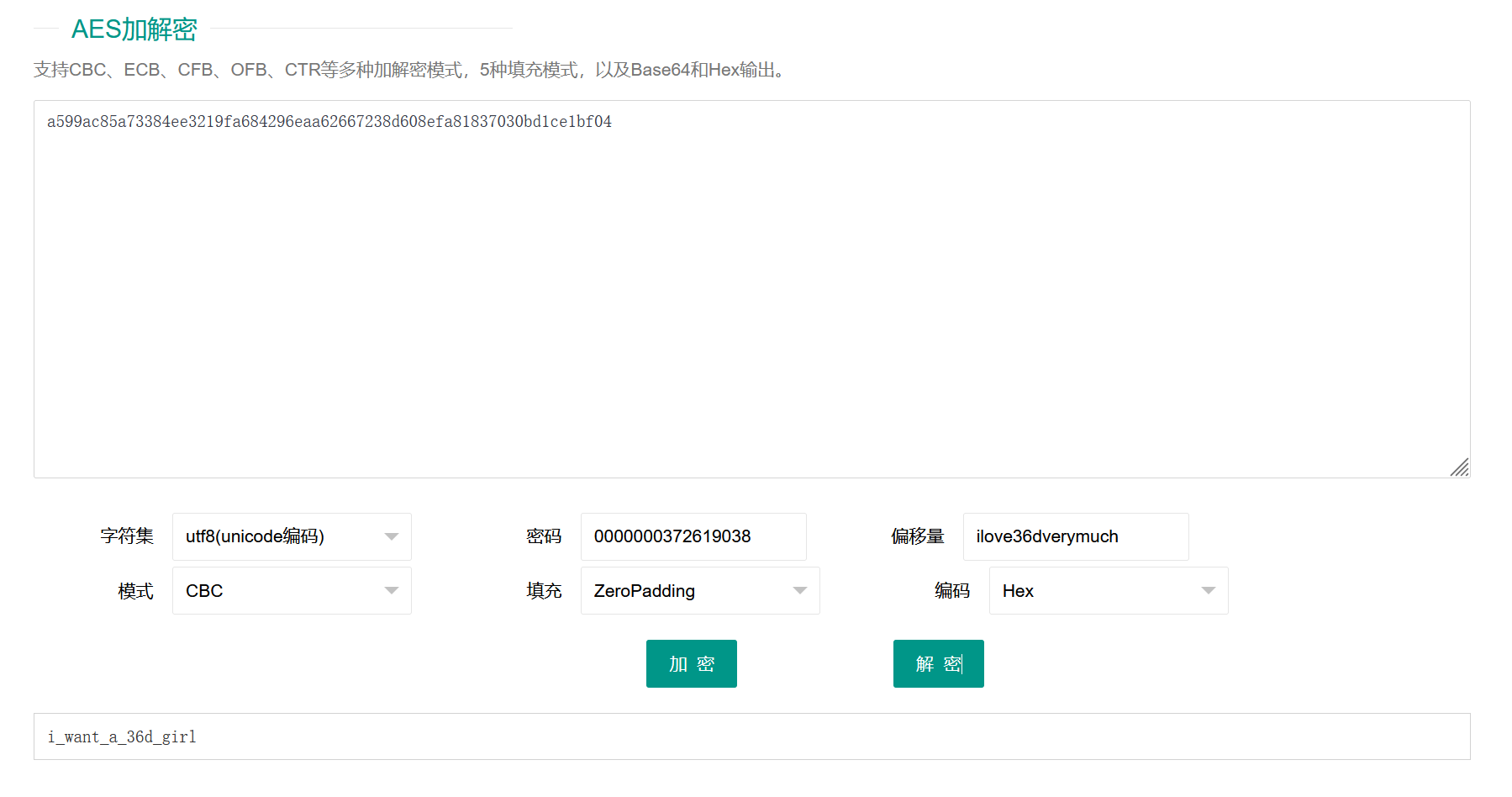Click the arrow icon in the 字符集 selector
The height and width of the screenshot is (797, 1512).
tap(391, 536)
